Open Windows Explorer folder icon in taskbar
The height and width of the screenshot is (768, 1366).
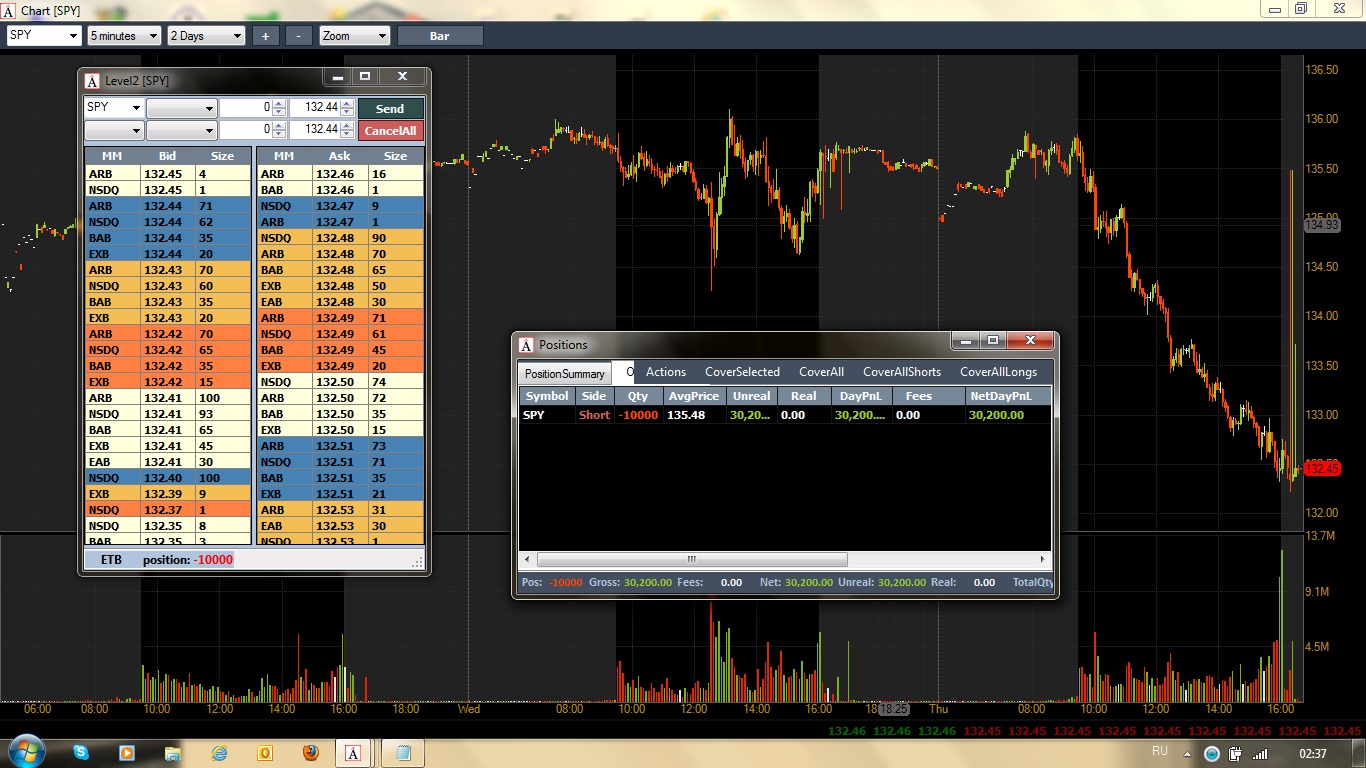[x=173, y=752]
